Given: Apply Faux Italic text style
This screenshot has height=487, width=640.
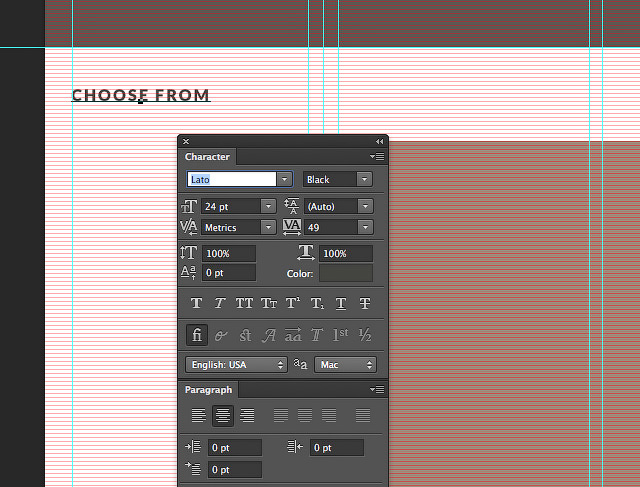Looking at the screenshot, I should click(x=220, y=303).
